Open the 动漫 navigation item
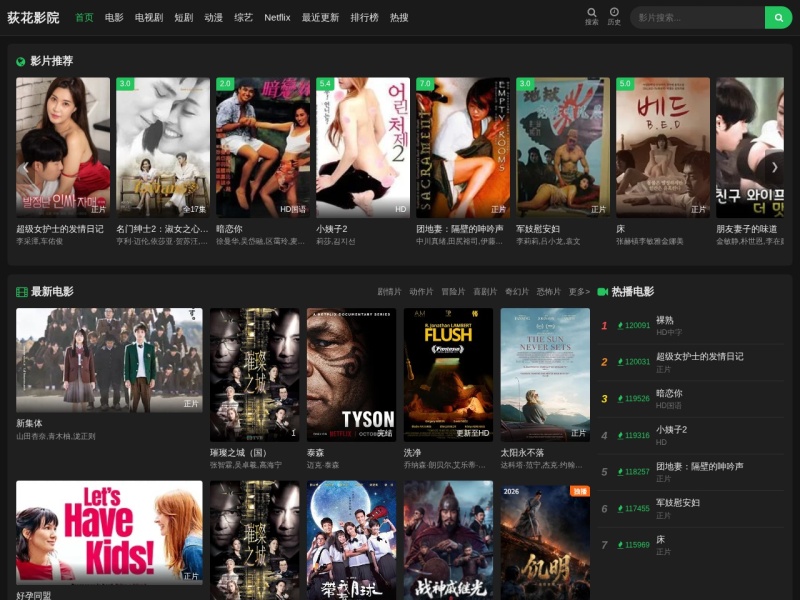800x600 pixels. point(213,18)
